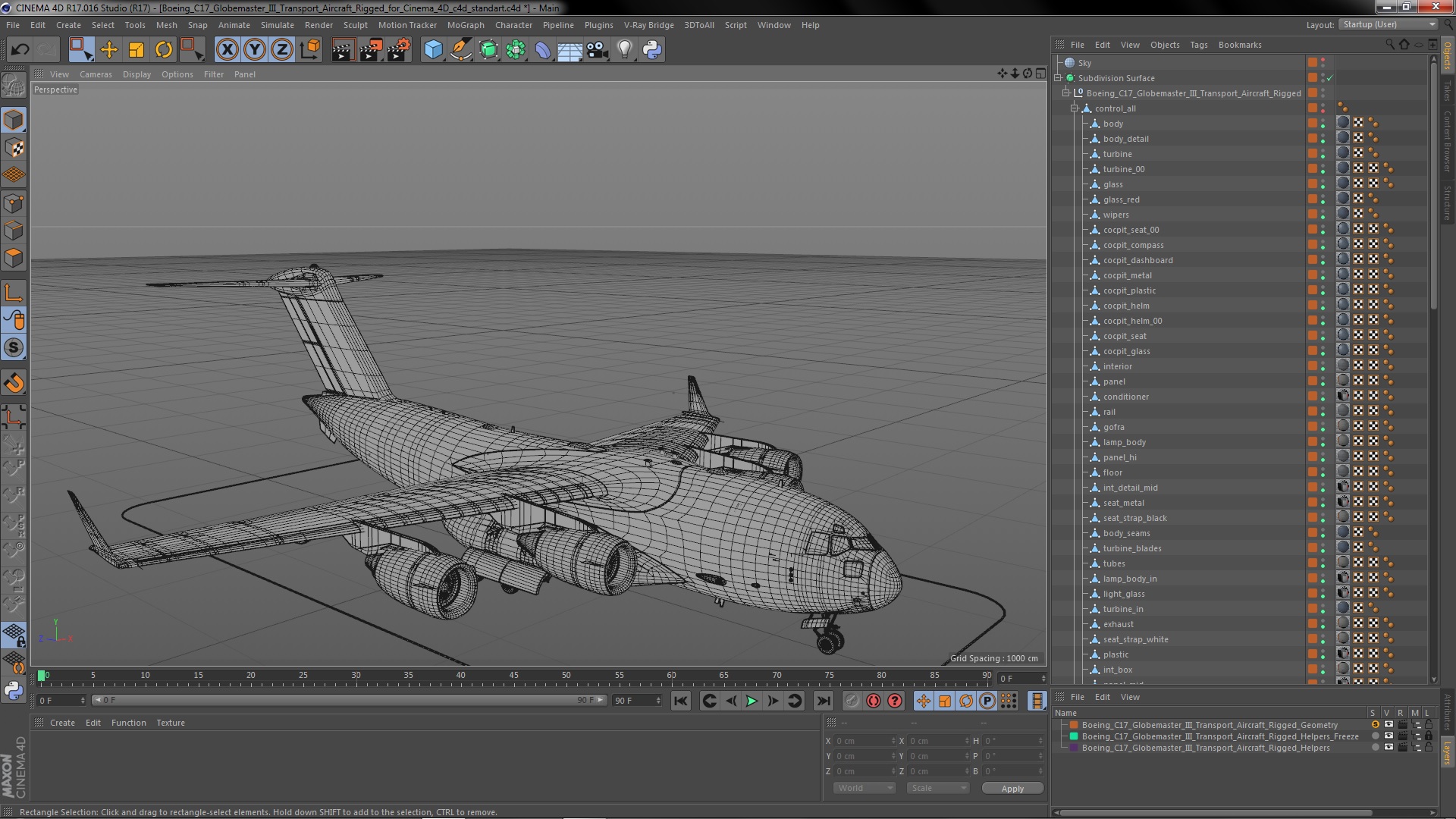The width and height of the screenshot is (1456, 819).
Task: Add a Light object
Action: coord(625,50)
